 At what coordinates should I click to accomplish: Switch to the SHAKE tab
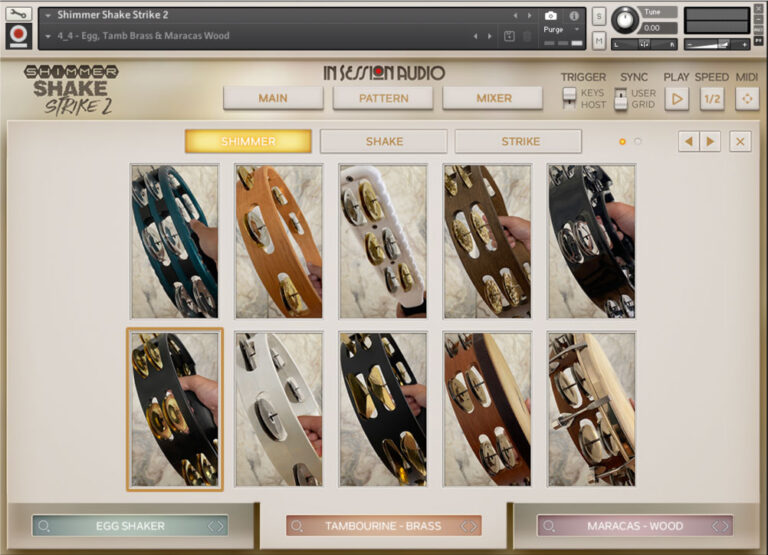(384, 142)
